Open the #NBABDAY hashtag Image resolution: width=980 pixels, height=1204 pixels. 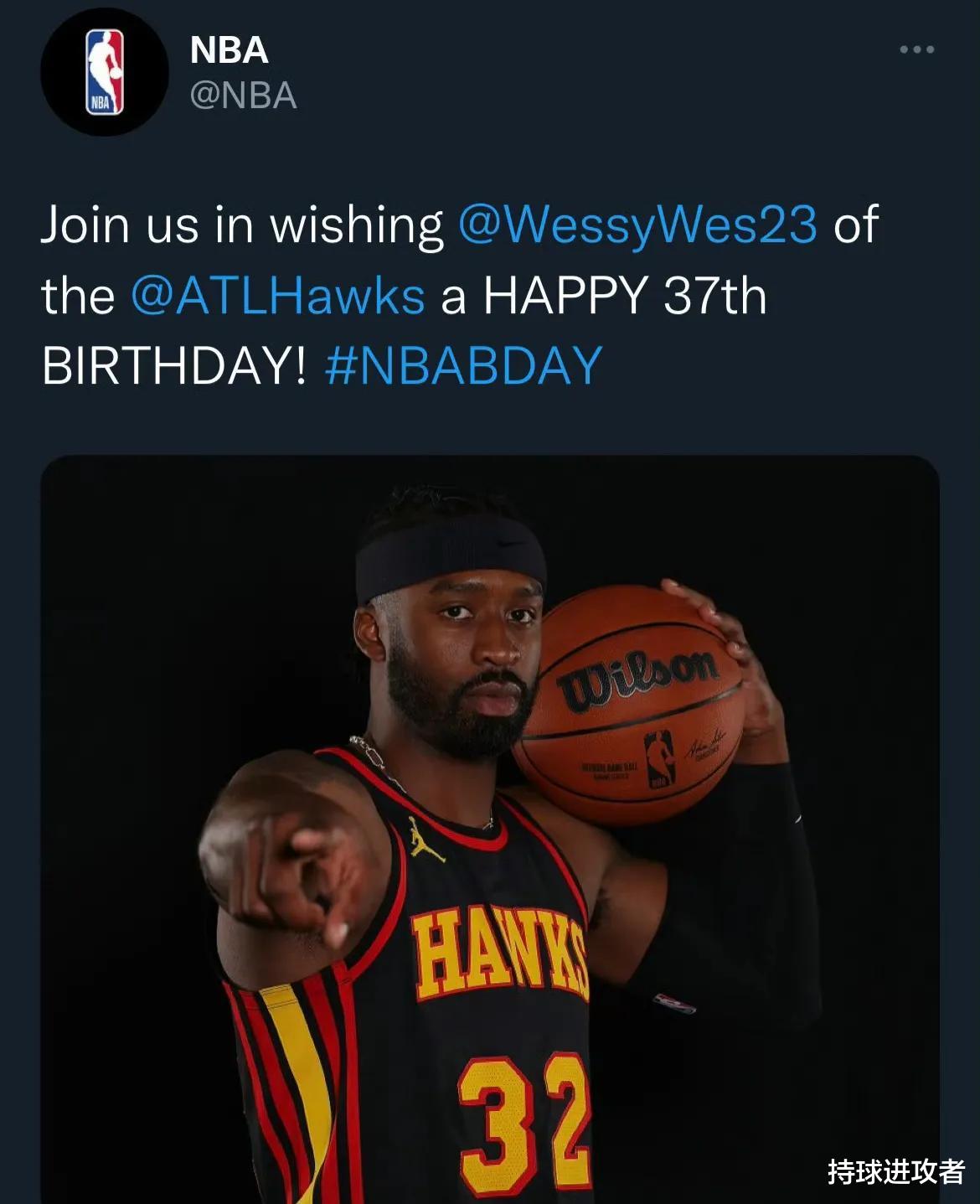pyautogui.click(x=463, y=365)
